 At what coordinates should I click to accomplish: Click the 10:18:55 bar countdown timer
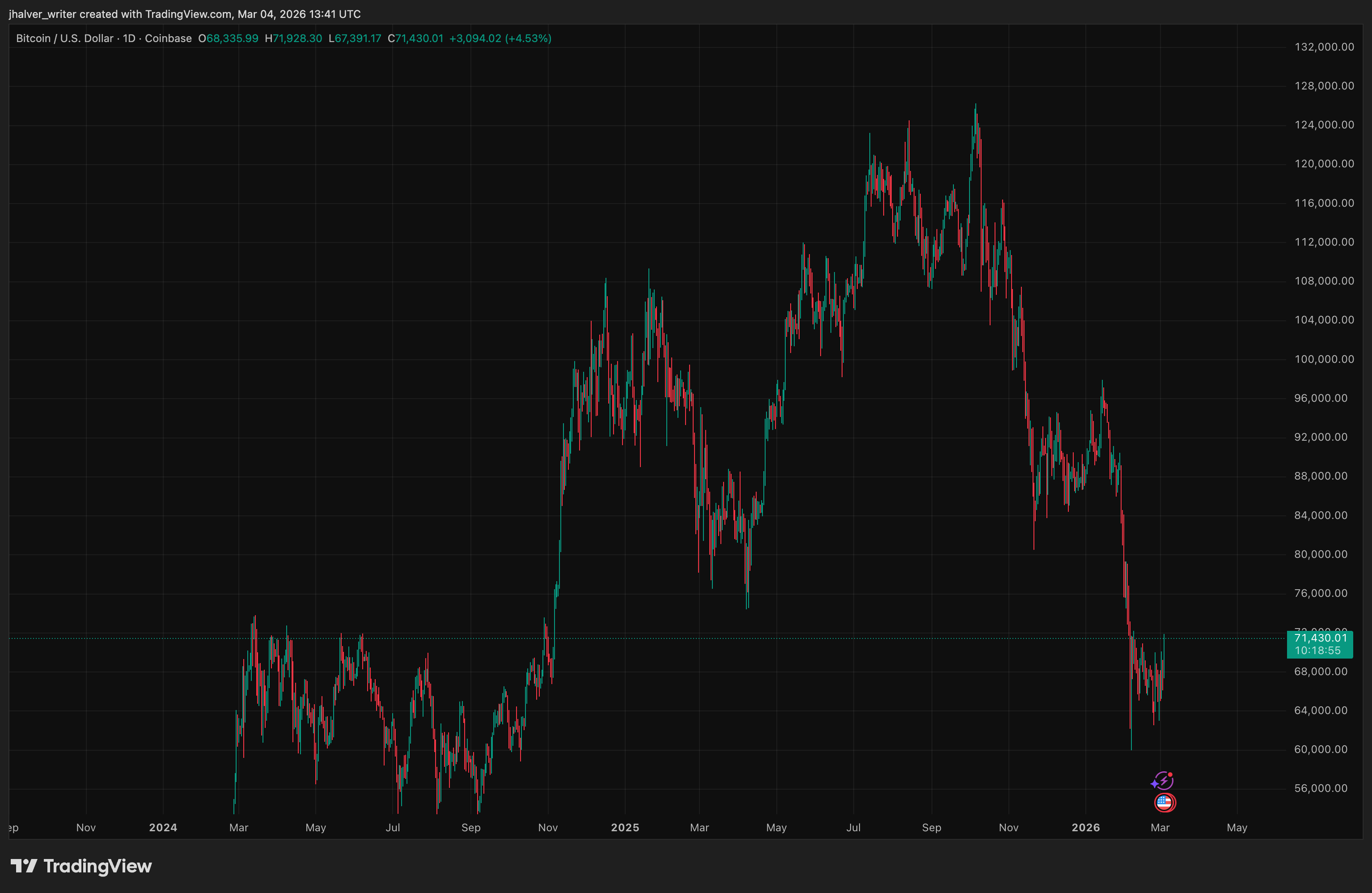pos(1317,651)
